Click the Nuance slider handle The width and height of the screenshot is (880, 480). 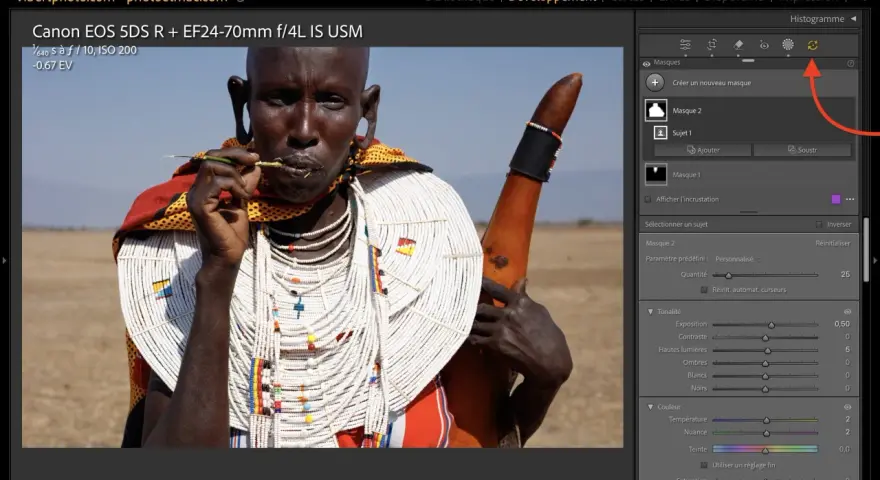coord(766,433)
